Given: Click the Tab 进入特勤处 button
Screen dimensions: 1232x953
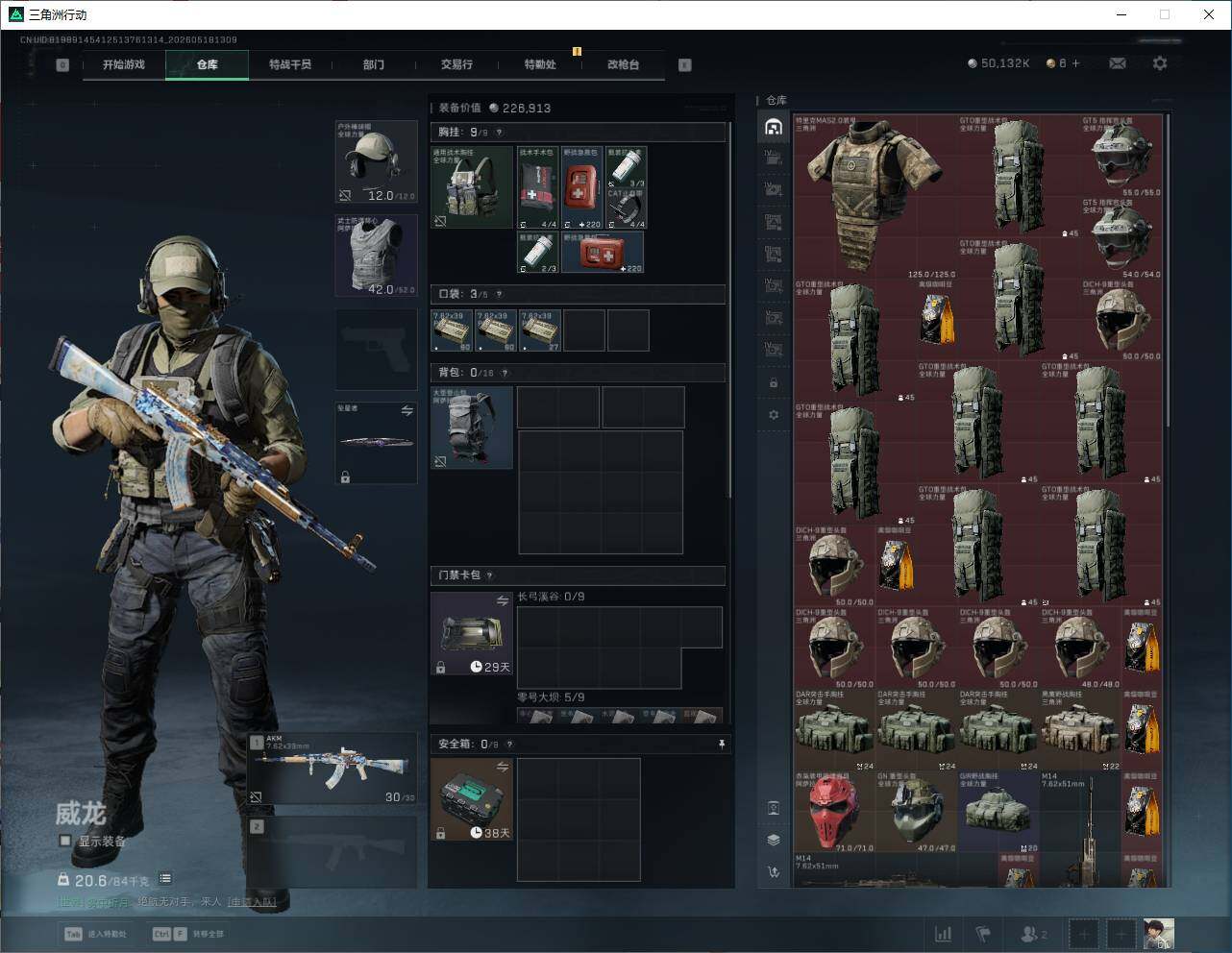Looking at the screenshot, I should point(95,934).
